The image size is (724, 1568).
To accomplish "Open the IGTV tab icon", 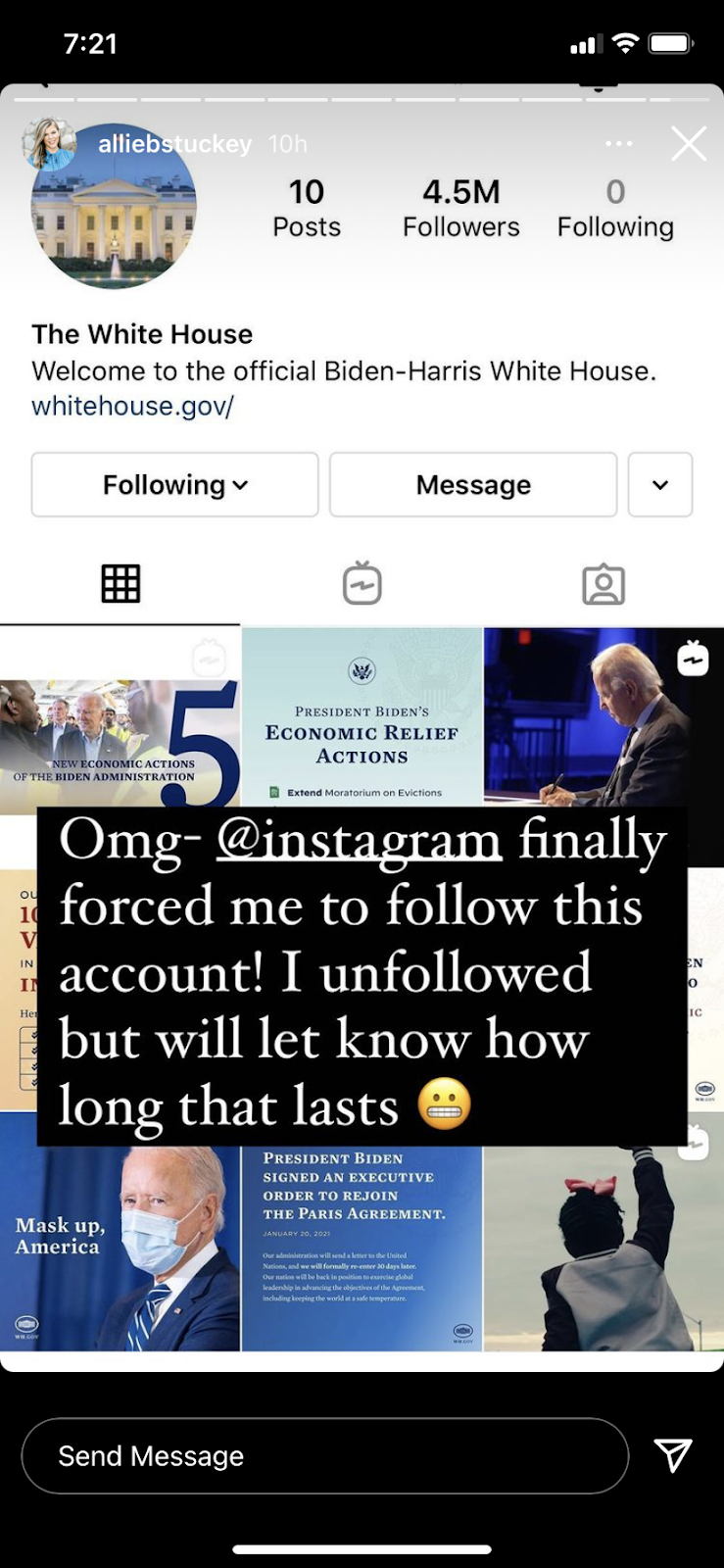I will (x=362, y=583).
